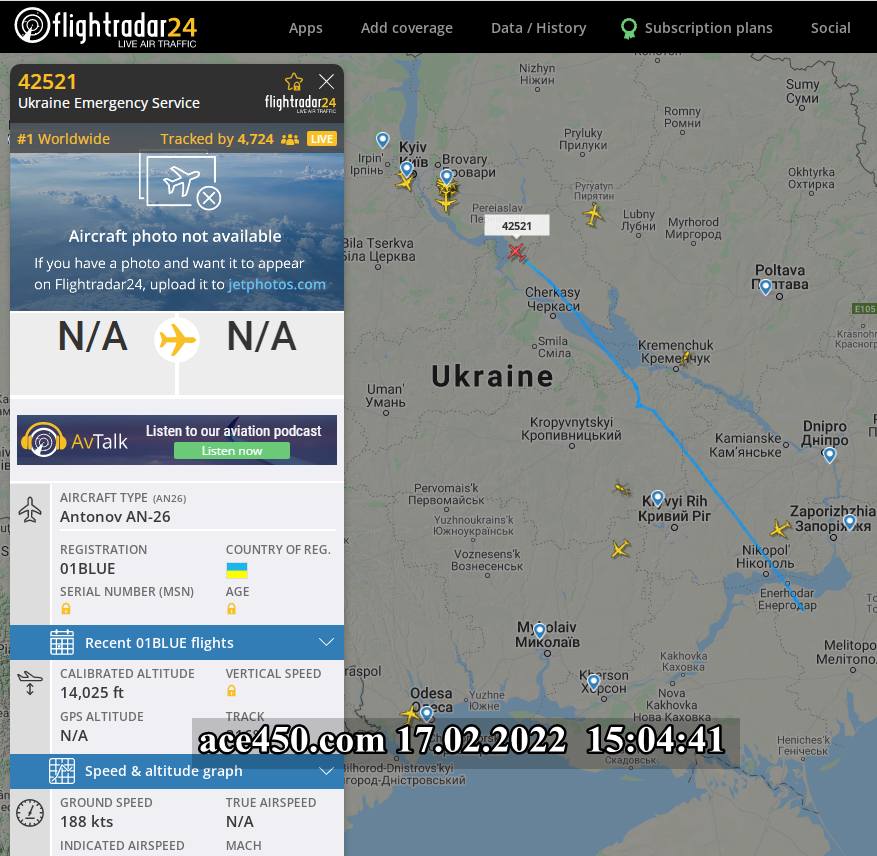Close the 42521 flight details panel
The height and width of the screenshot is (856, 877).
point(326,82)
